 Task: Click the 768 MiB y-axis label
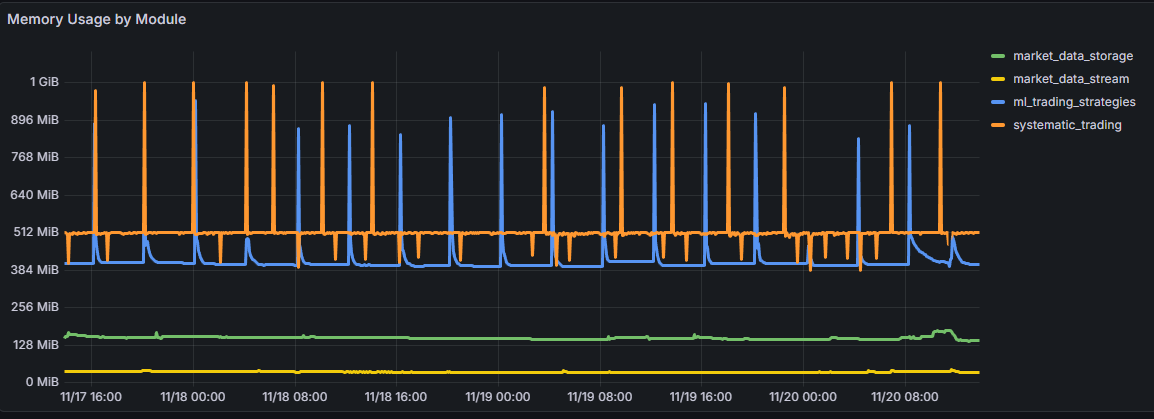[x=38, y=157]
